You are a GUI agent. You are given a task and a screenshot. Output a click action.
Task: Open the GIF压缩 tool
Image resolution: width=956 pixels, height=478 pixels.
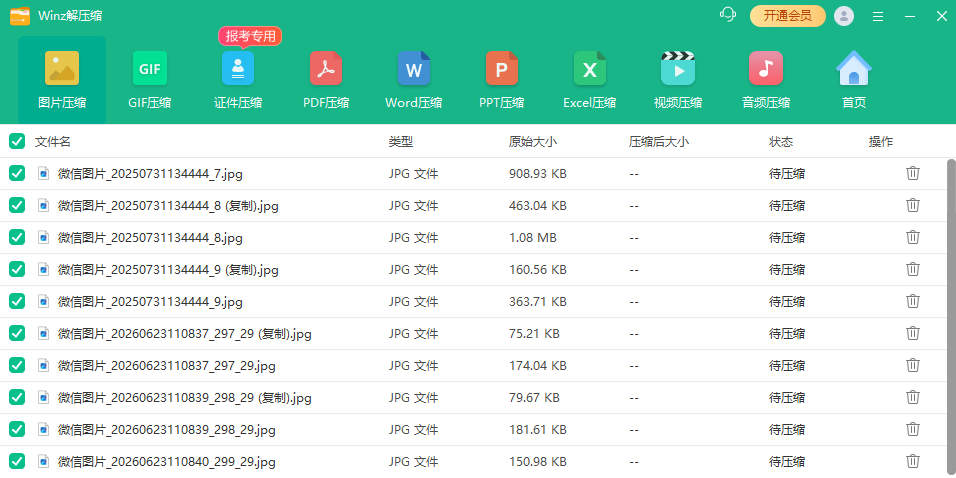pyautogui.click(x=149, y=80)
